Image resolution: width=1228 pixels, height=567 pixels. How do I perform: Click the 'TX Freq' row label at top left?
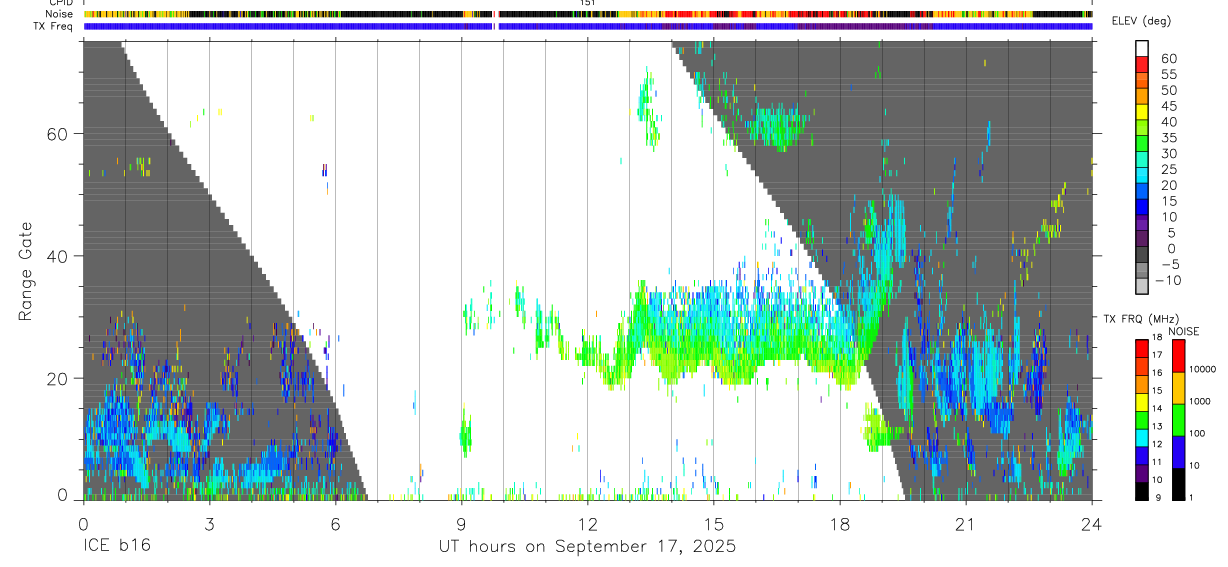coord(53,26)
